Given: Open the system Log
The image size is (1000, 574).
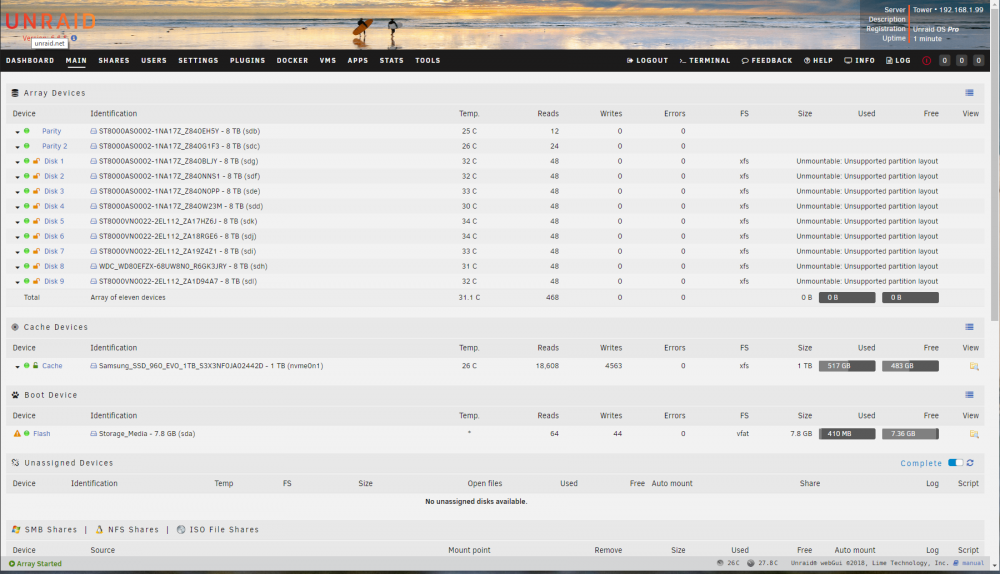Looking at the screenshot, I should [898, 61].
